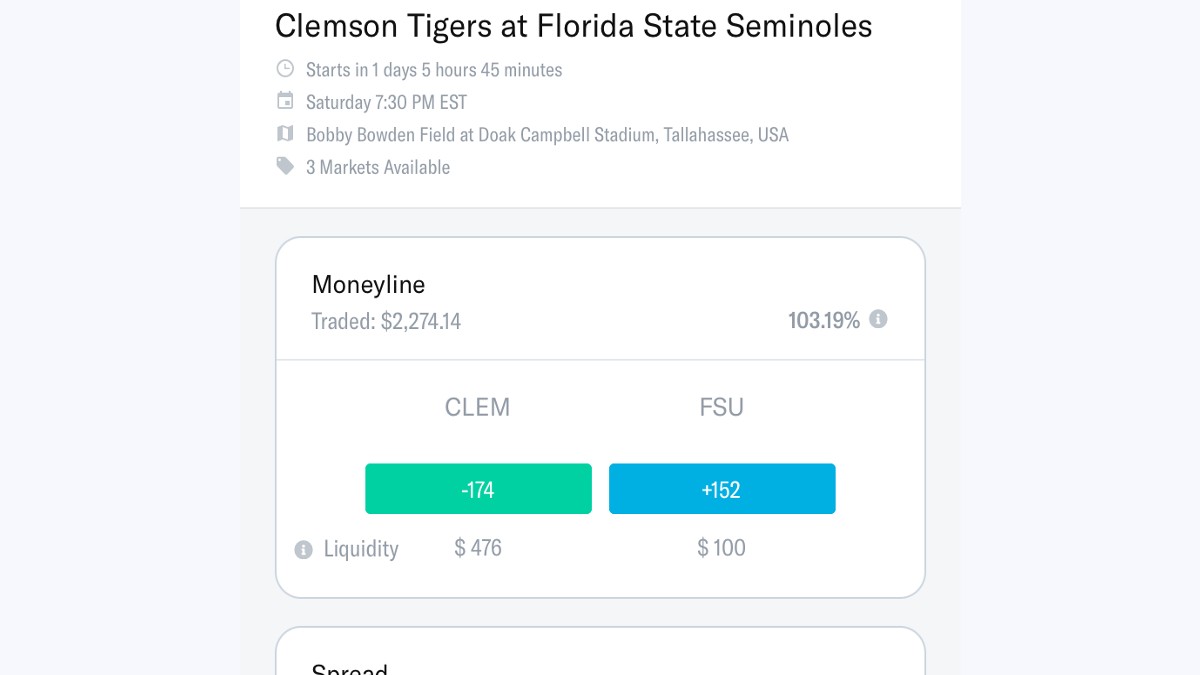This screenshot has width=1200, height=675.
Task: Click the Saturday 7:30 PM EST text
Action: [x=386, y=102]
